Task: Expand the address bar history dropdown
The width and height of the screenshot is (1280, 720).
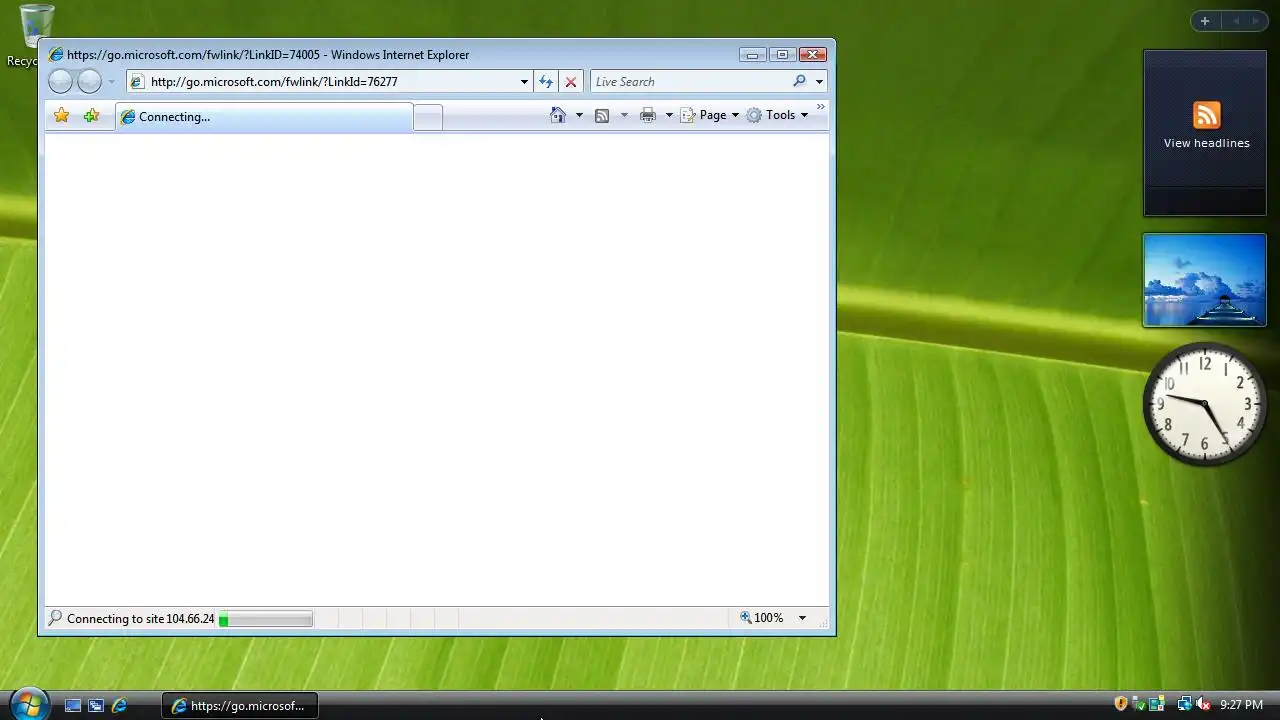Action: pyautogui.click(x=524, y=82)
